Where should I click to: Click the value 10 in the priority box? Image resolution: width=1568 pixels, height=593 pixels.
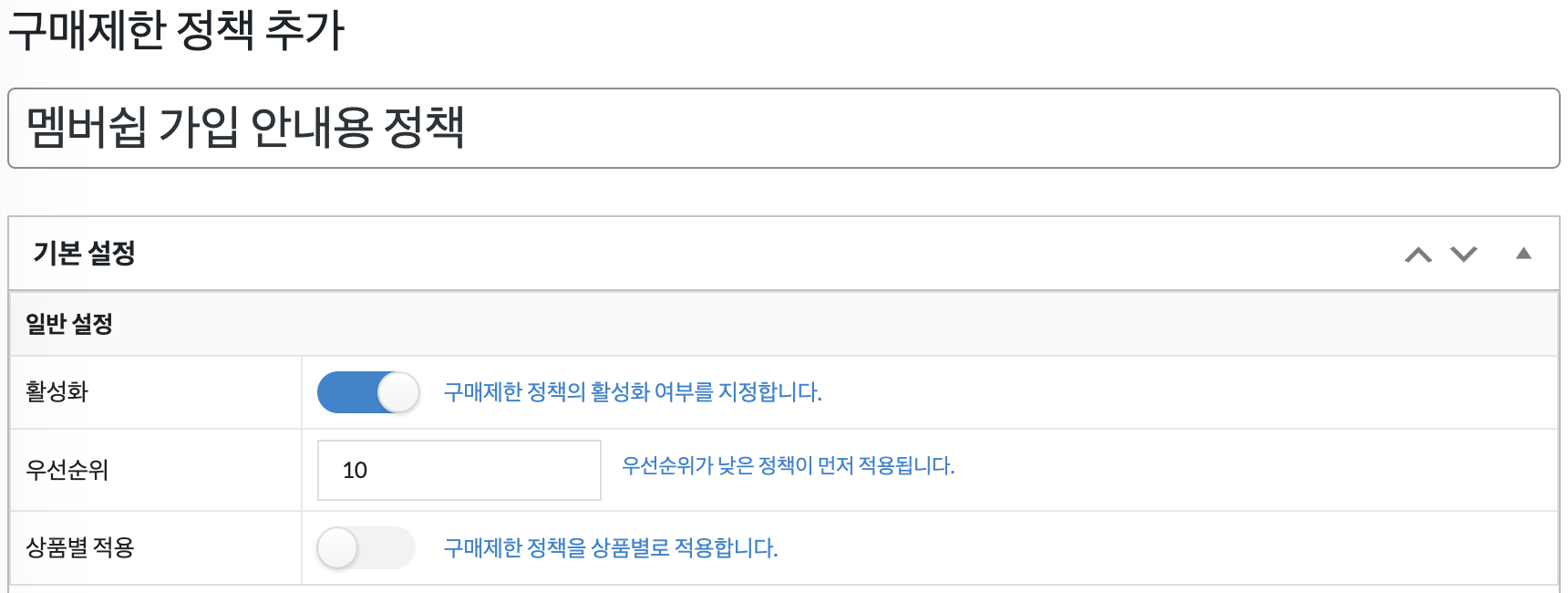[355, 471]
